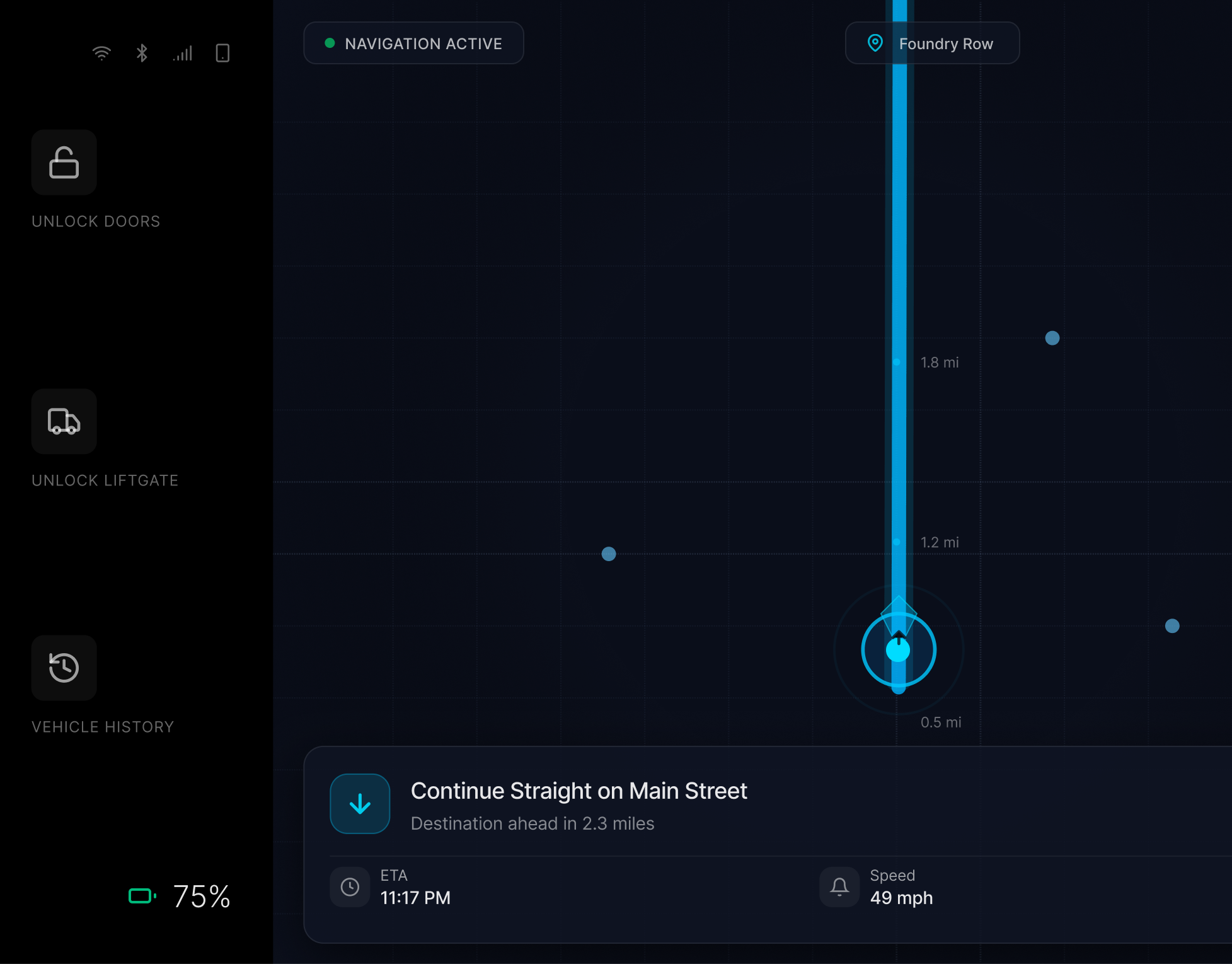
Task: Click the down-arrow direction icon
Action: click(x=360, y=804)
